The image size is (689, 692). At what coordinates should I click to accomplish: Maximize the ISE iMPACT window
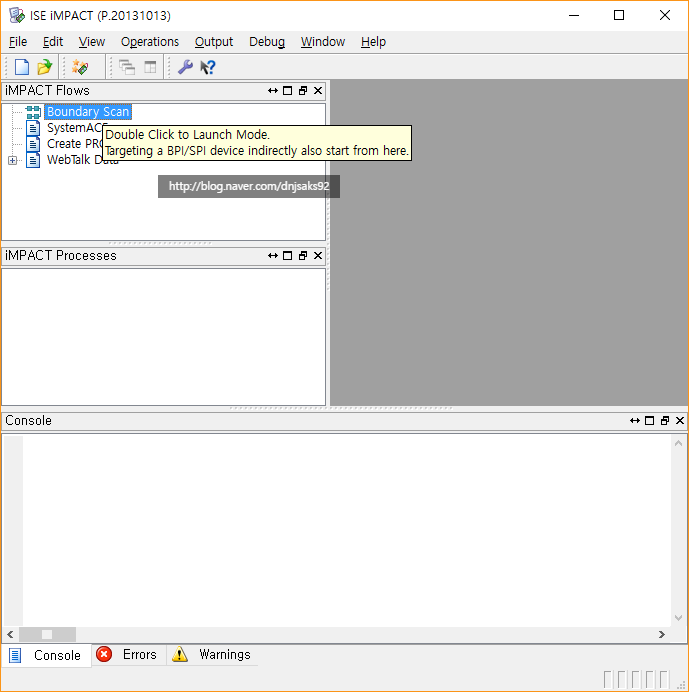click(x=619, y=15)
